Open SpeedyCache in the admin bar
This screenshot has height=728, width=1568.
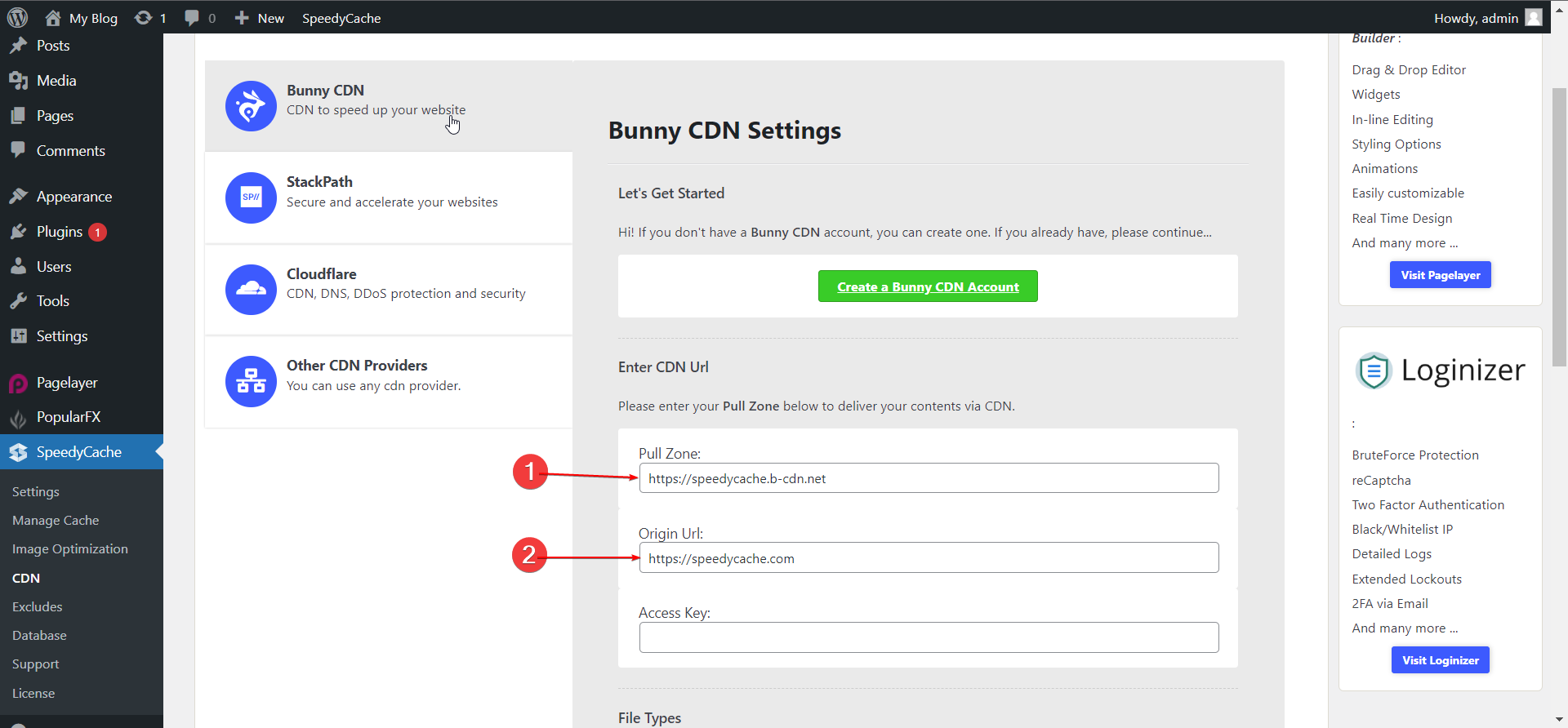pyautogui.click(x=341, y=18)
